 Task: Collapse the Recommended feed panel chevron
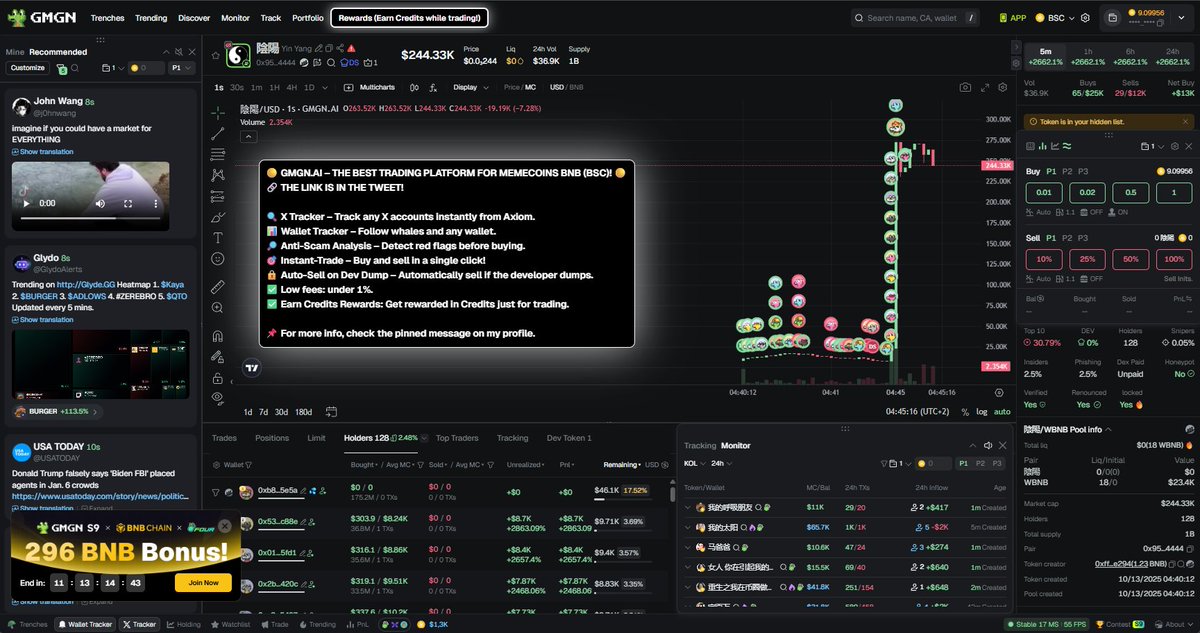click(166, 52)
